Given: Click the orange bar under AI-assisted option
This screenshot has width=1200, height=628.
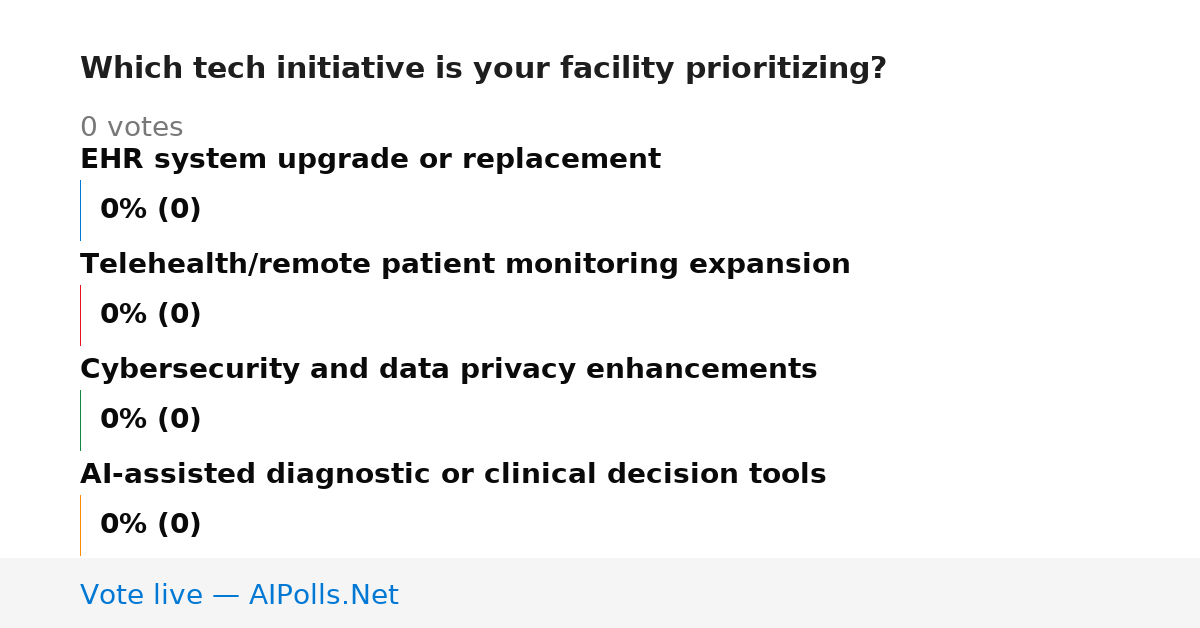Looking at the screenshot, I should point(80,525).
